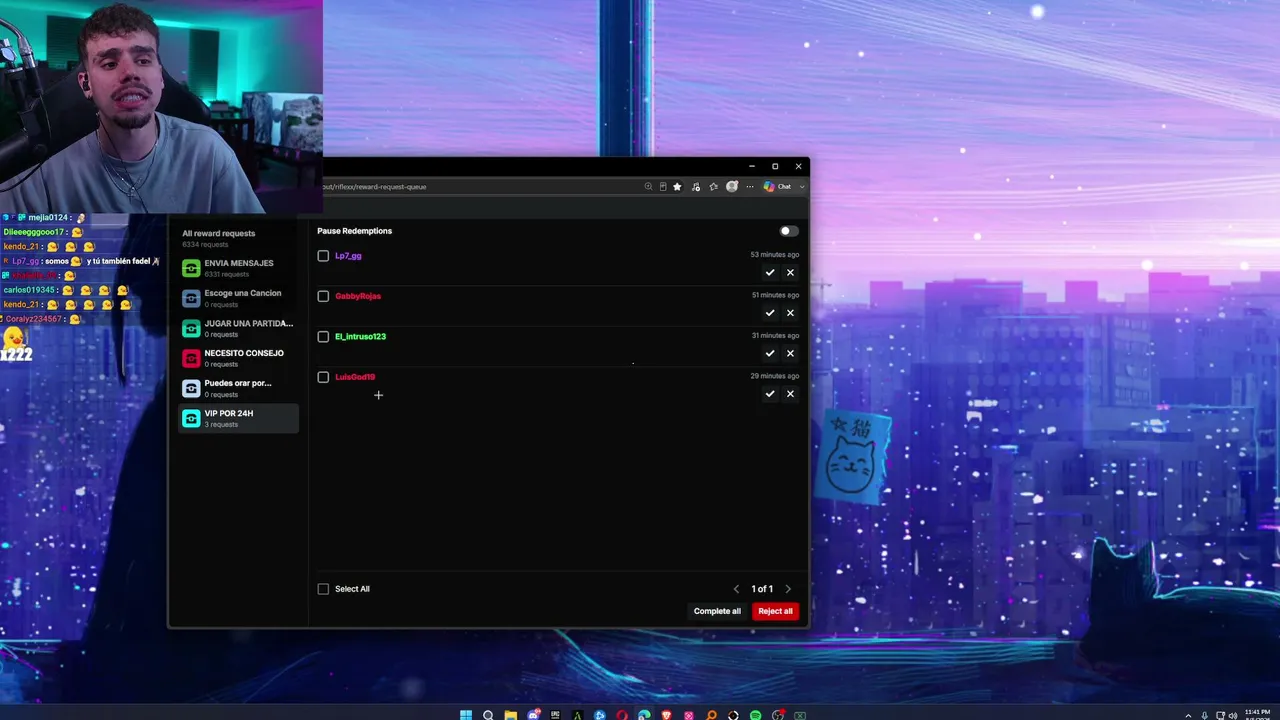Select VIP POR 24H reward queue

coord(238,418)
